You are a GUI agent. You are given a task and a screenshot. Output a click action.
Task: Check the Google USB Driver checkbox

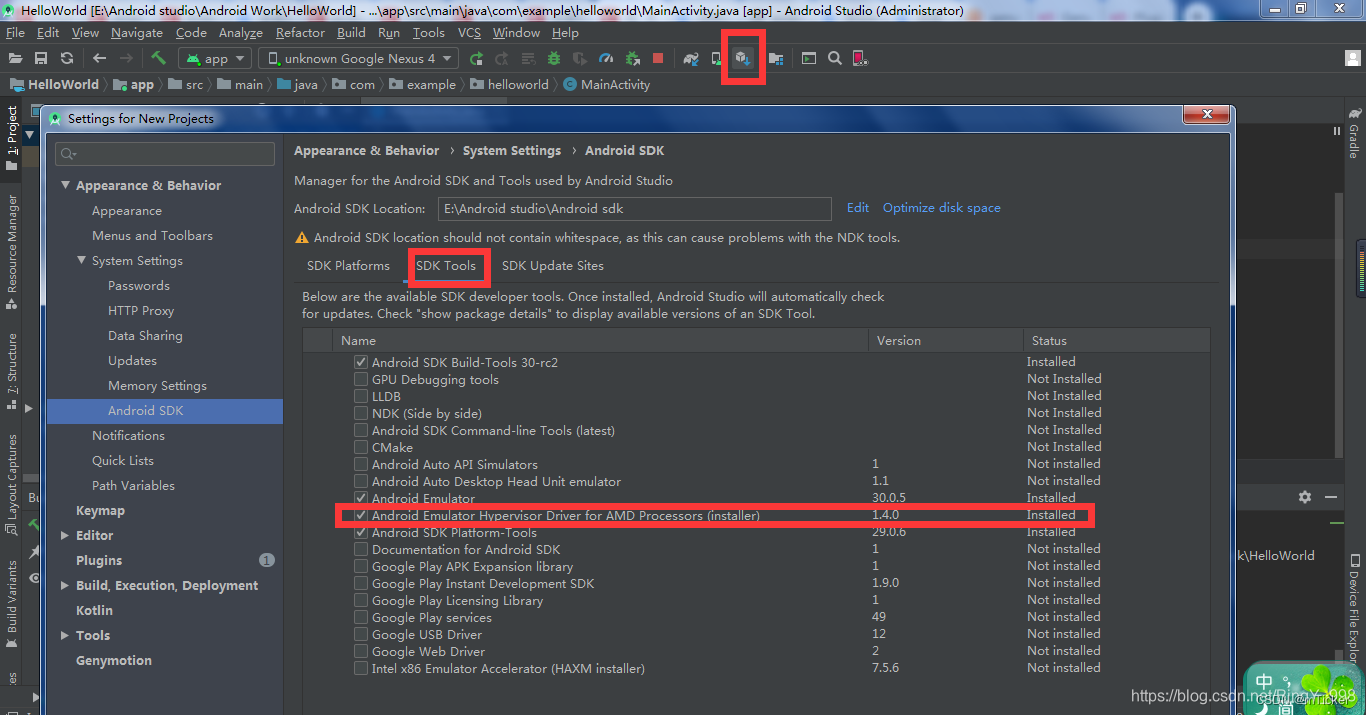coord(361,634)
